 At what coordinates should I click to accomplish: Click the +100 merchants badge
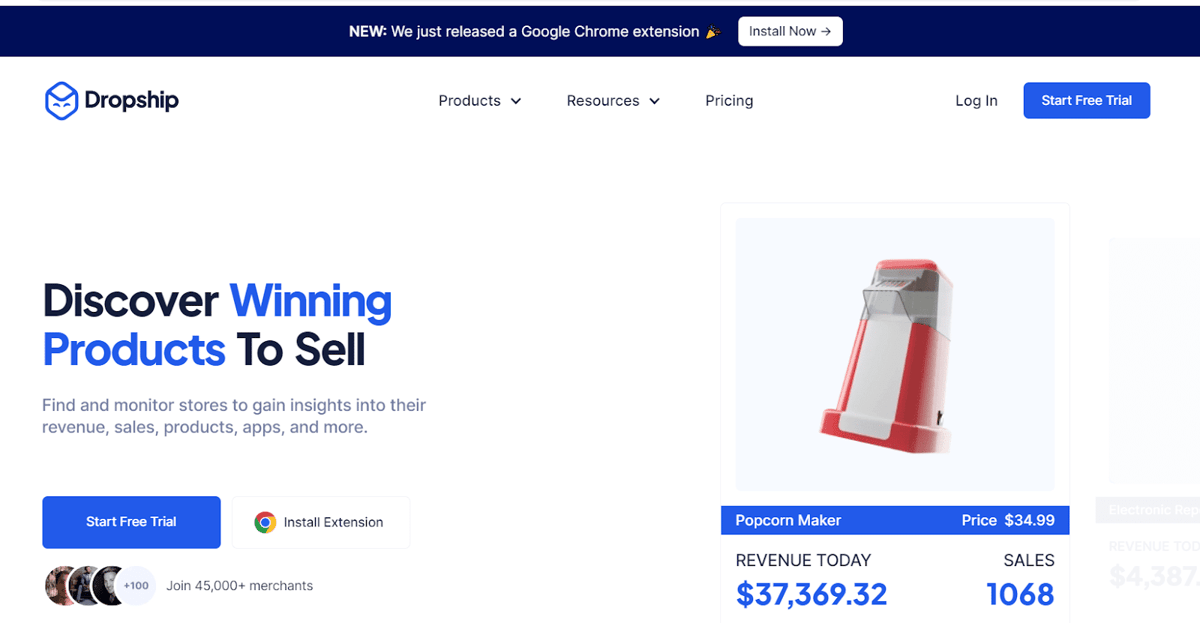tap(136, 586)
